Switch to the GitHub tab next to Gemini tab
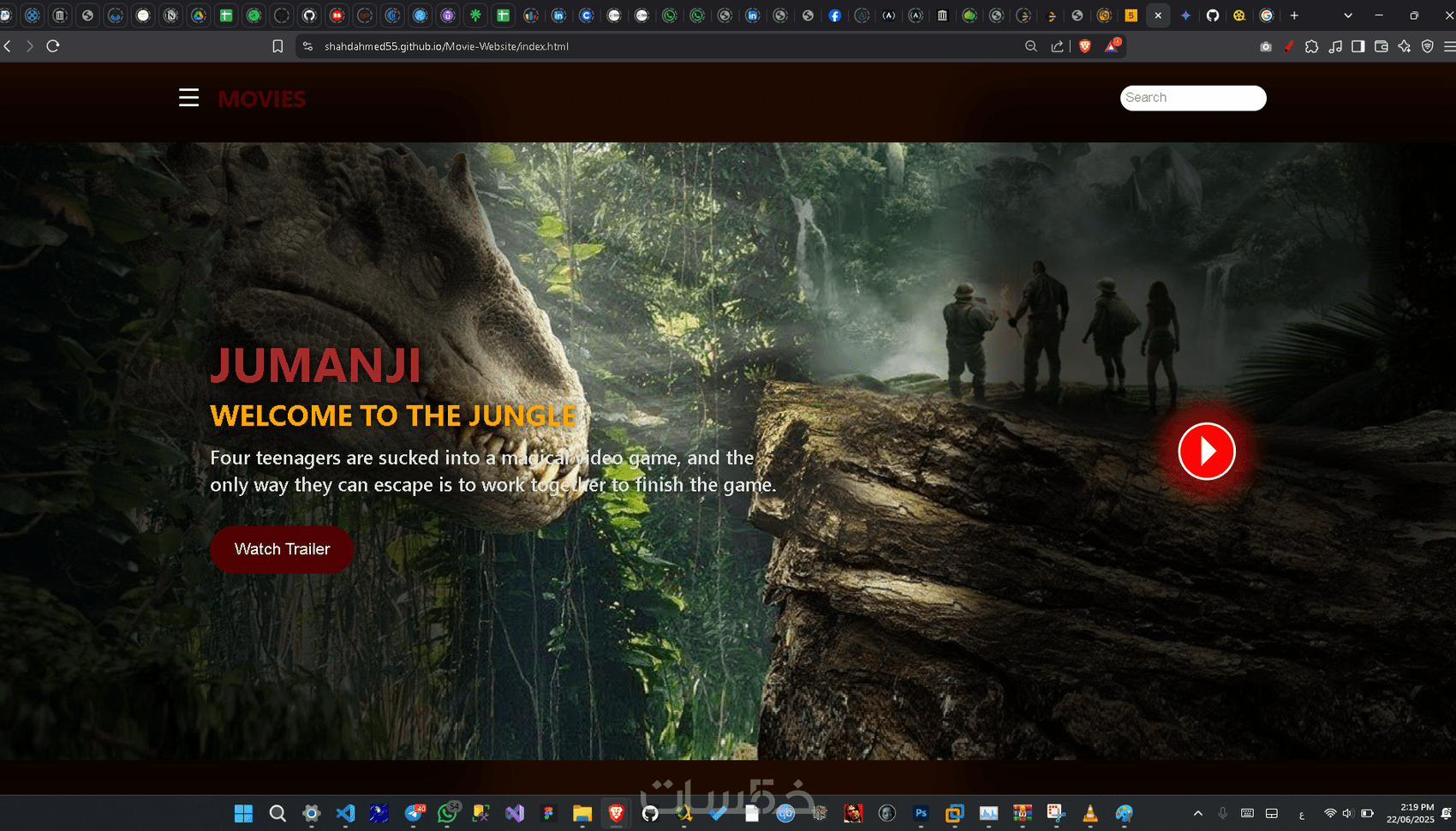Image resolution: width=1456 pixels, height=831 pixels. (x=1213, y=15)
